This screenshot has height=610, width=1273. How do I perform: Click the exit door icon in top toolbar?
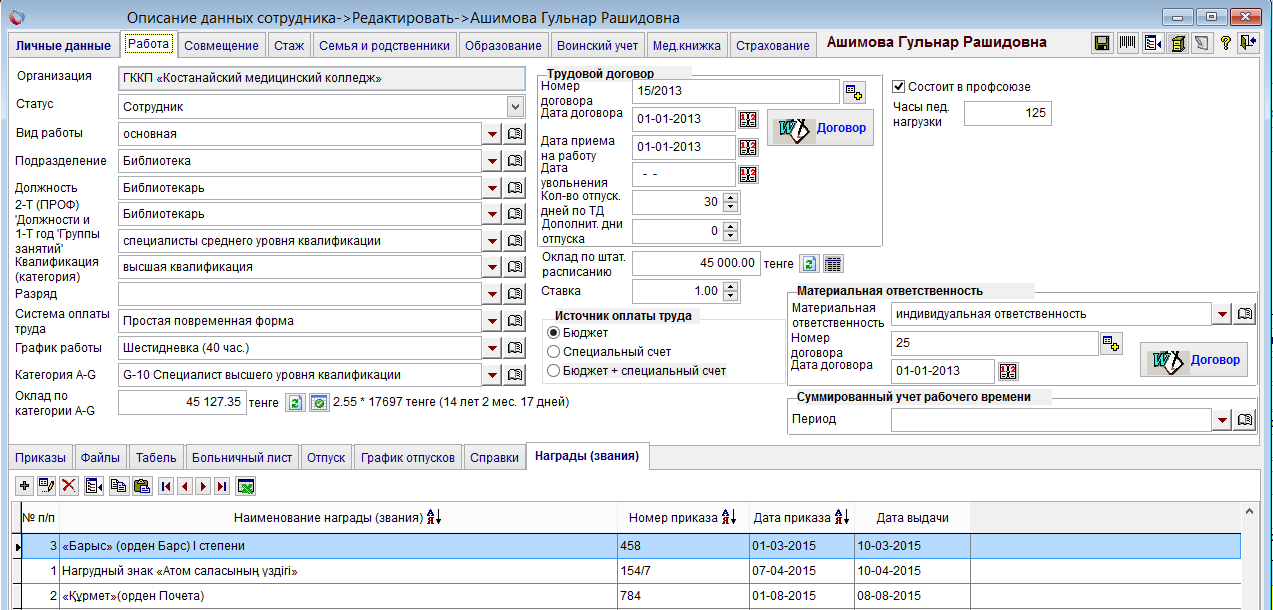click(1247, 44)
